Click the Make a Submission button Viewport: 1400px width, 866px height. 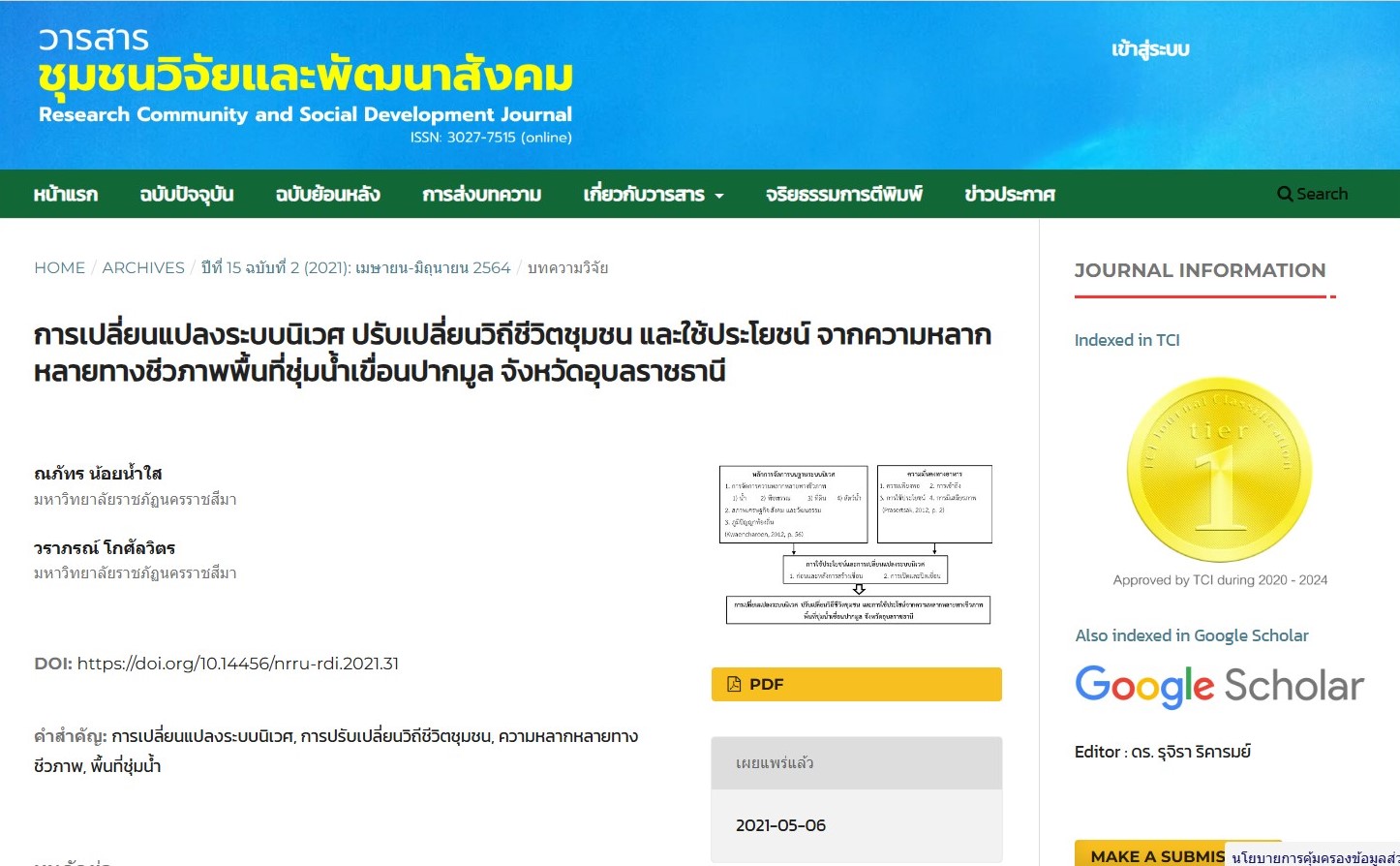click(x=1152, y=854)
